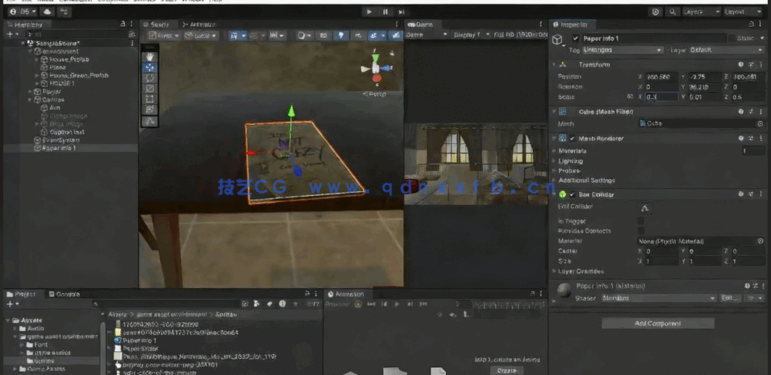Expand House_Green_Prefab in Hierarchy
Viewport: 771px width, 375px height.
37,76
